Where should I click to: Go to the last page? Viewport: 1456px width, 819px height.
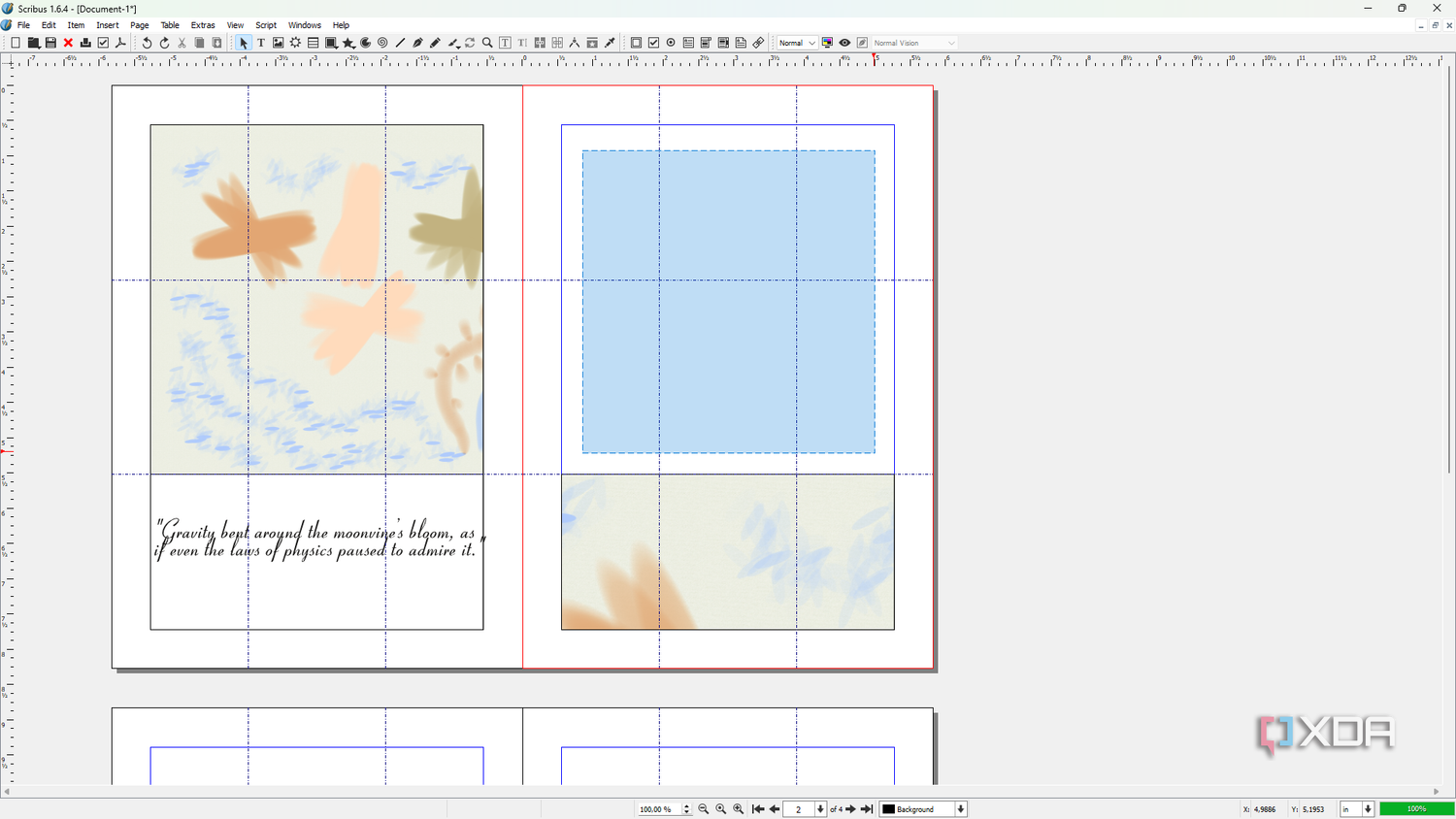[x=868, y=809]
